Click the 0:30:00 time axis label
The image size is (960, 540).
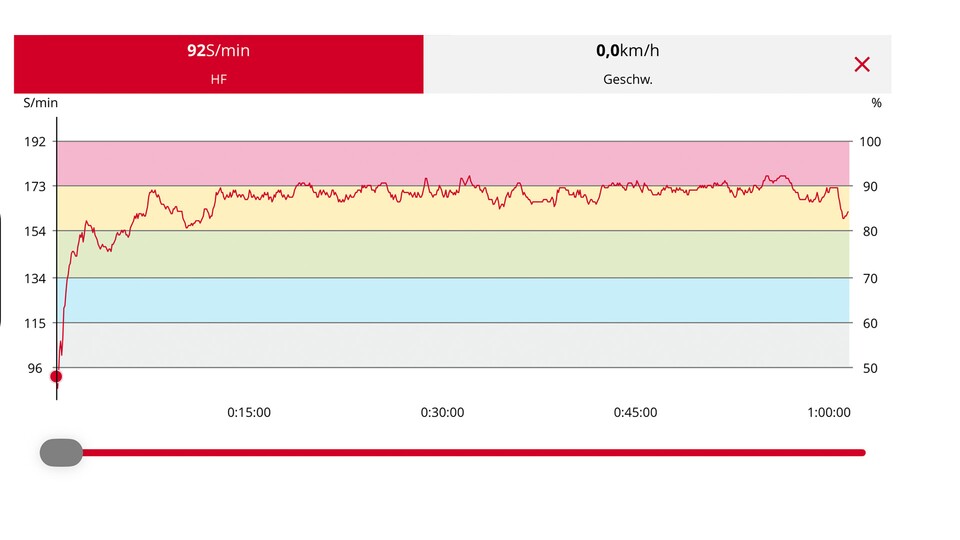coord(442,412)
